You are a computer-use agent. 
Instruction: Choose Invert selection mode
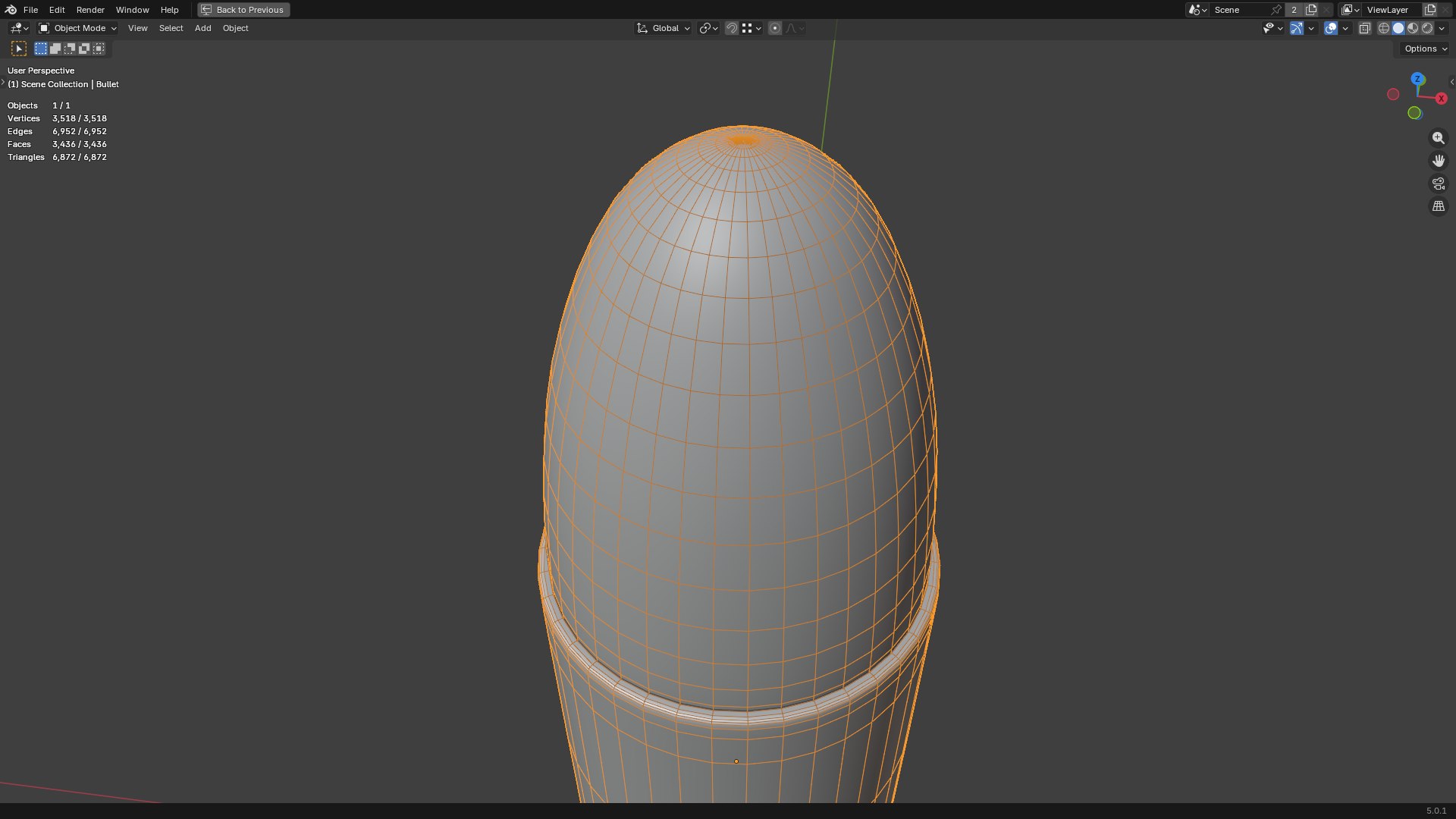(x=84, y=49)
